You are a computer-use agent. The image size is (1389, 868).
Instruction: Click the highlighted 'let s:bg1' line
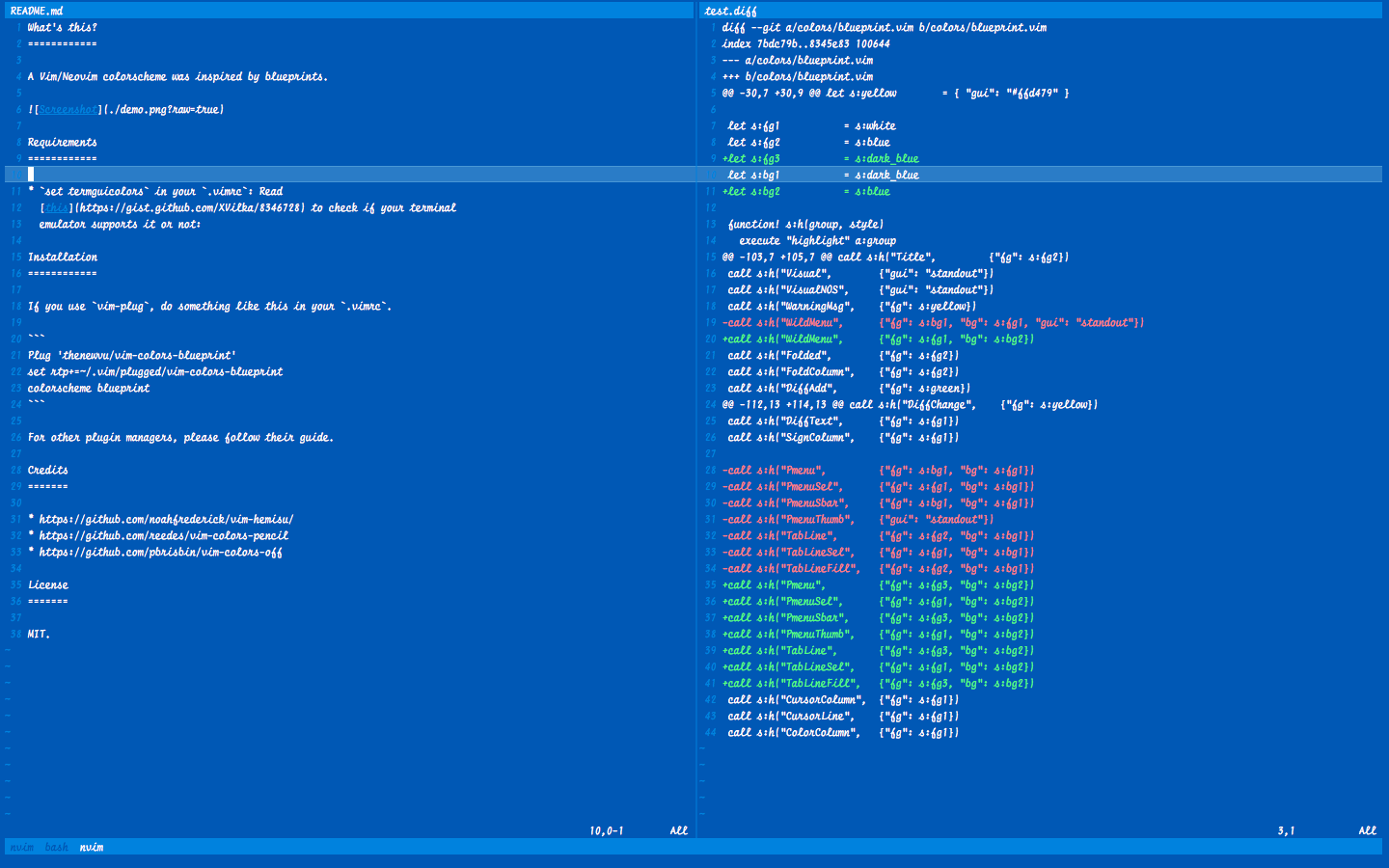pos(824,175)
